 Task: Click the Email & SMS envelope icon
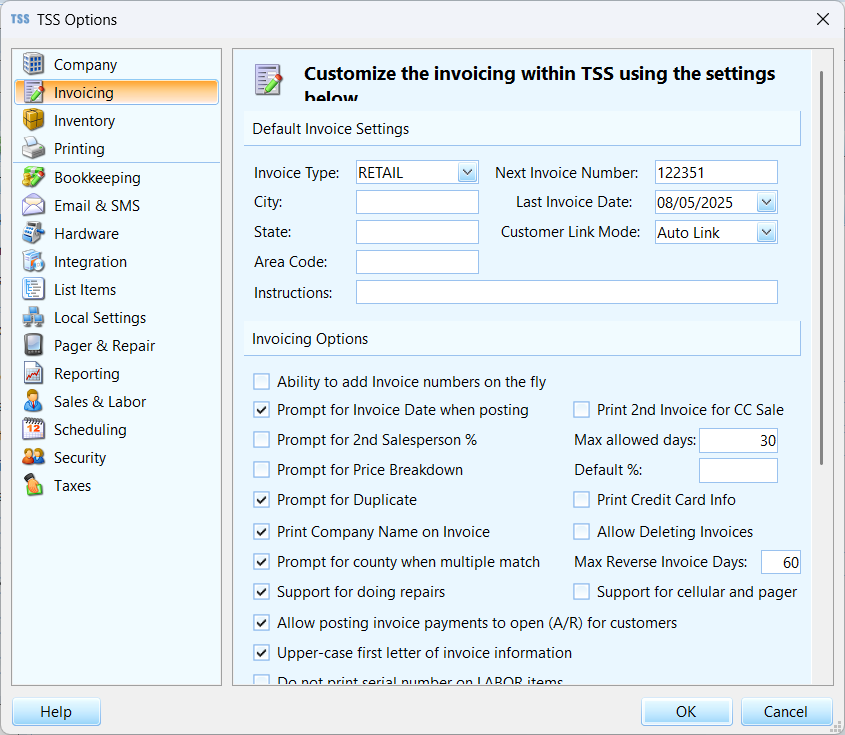point(33,205)
